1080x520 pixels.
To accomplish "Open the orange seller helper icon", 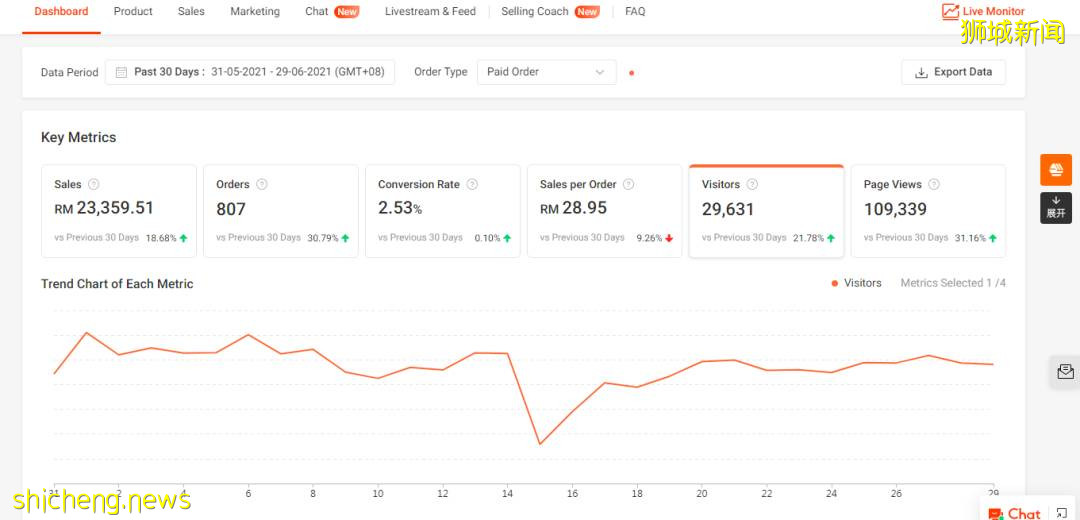I will 1055,170.
